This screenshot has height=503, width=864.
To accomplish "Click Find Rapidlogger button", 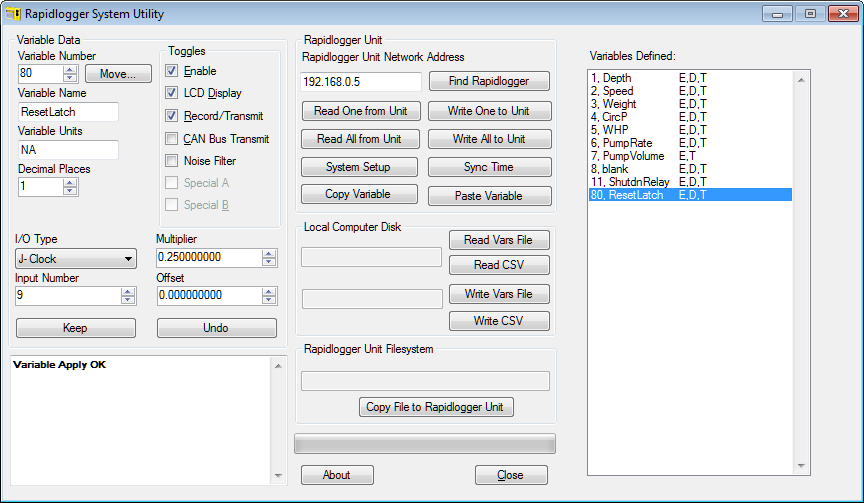I will [x=489, y=81].
